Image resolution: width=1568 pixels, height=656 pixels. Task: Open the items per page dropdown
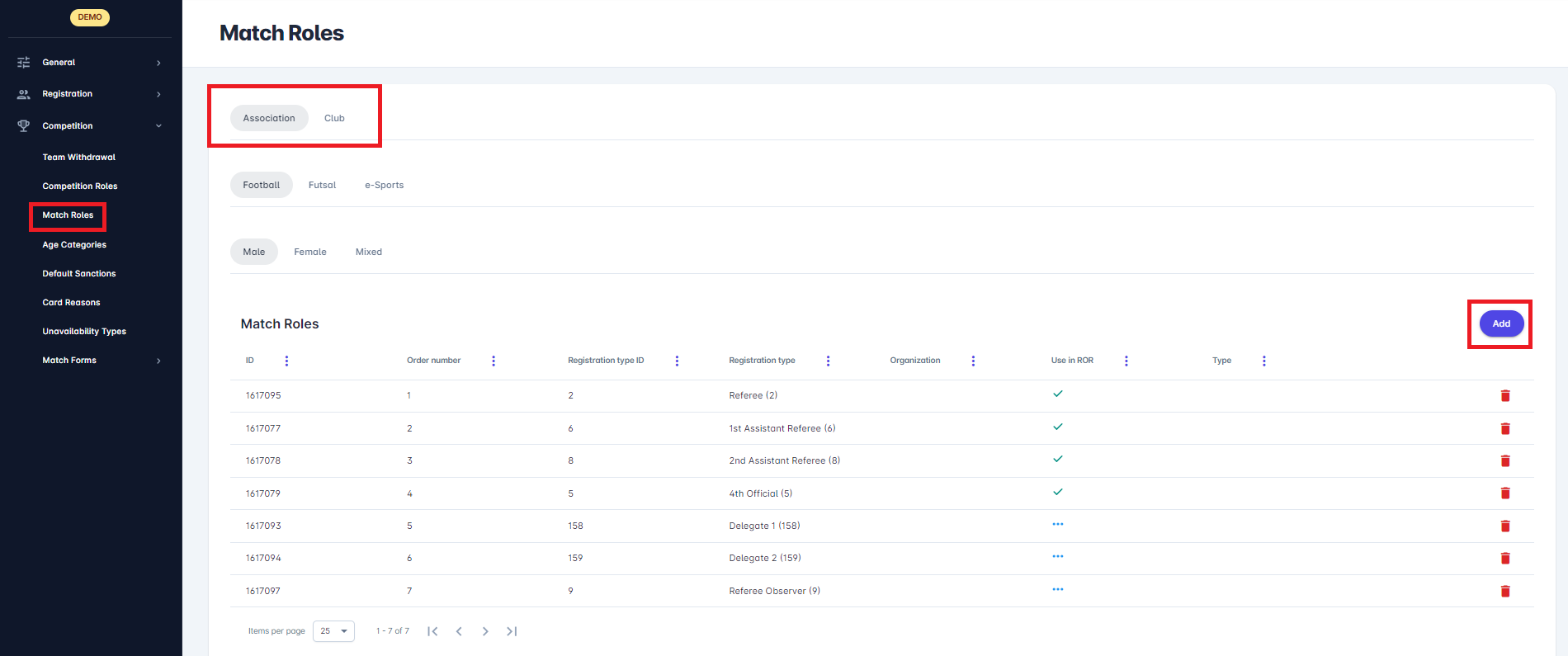(333, 631)
